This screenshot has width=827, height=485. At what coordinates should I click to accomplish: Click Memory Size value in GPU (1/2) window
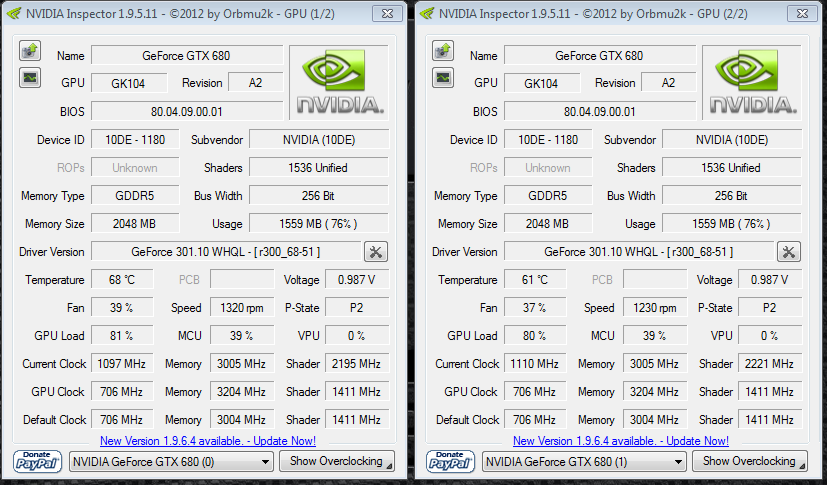[135, 224]
